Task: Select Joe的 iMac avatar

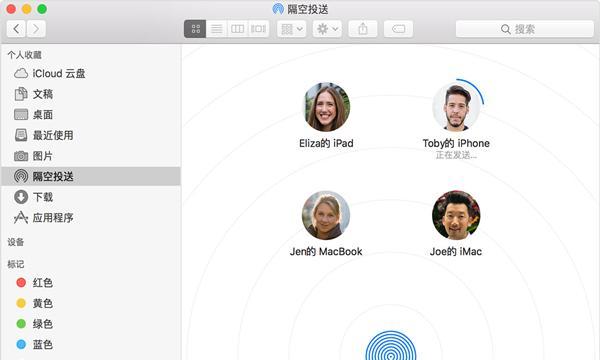Action: [x=456, y=215]
